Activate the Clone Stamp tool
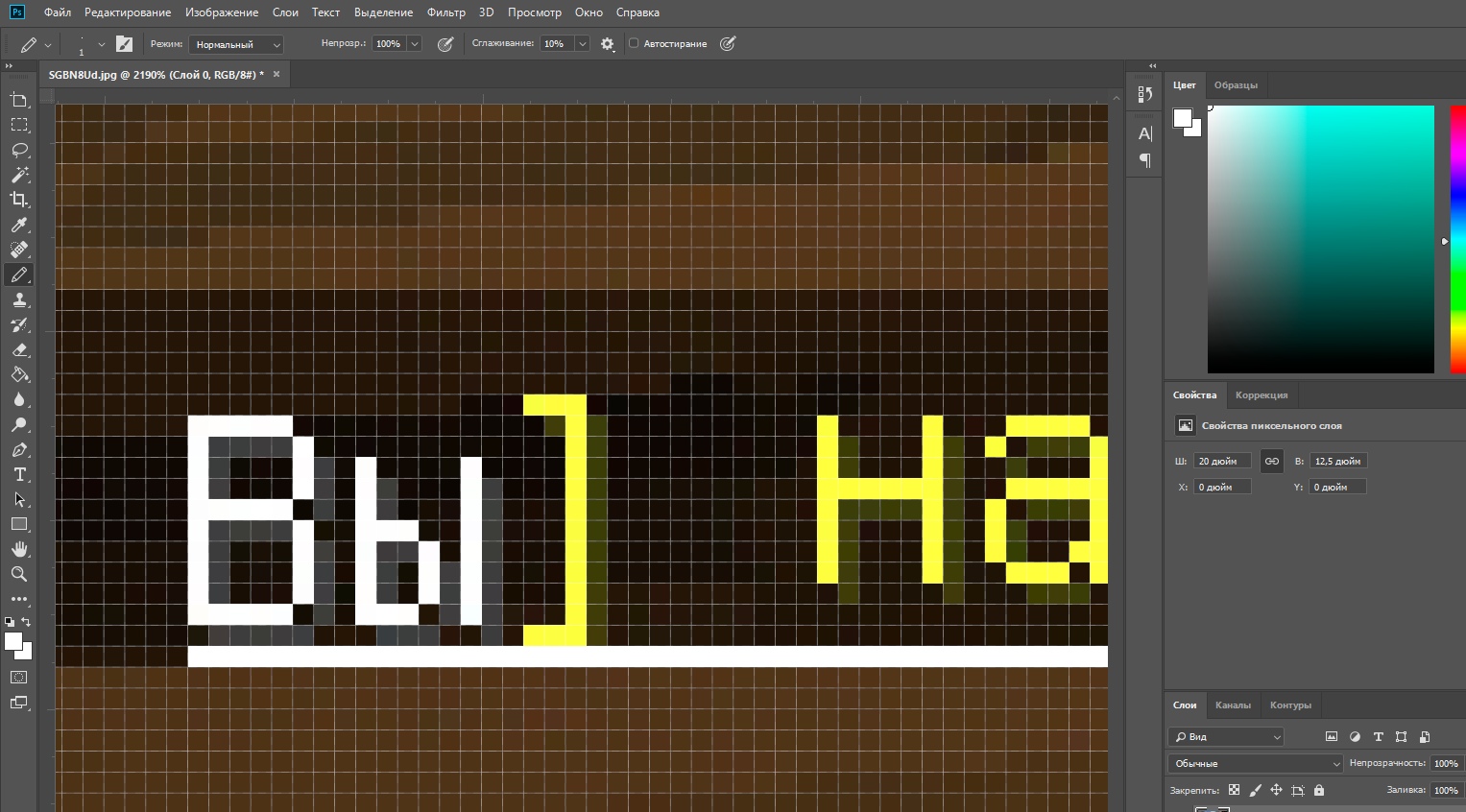 pyautogui.click(x=19, y=300)
